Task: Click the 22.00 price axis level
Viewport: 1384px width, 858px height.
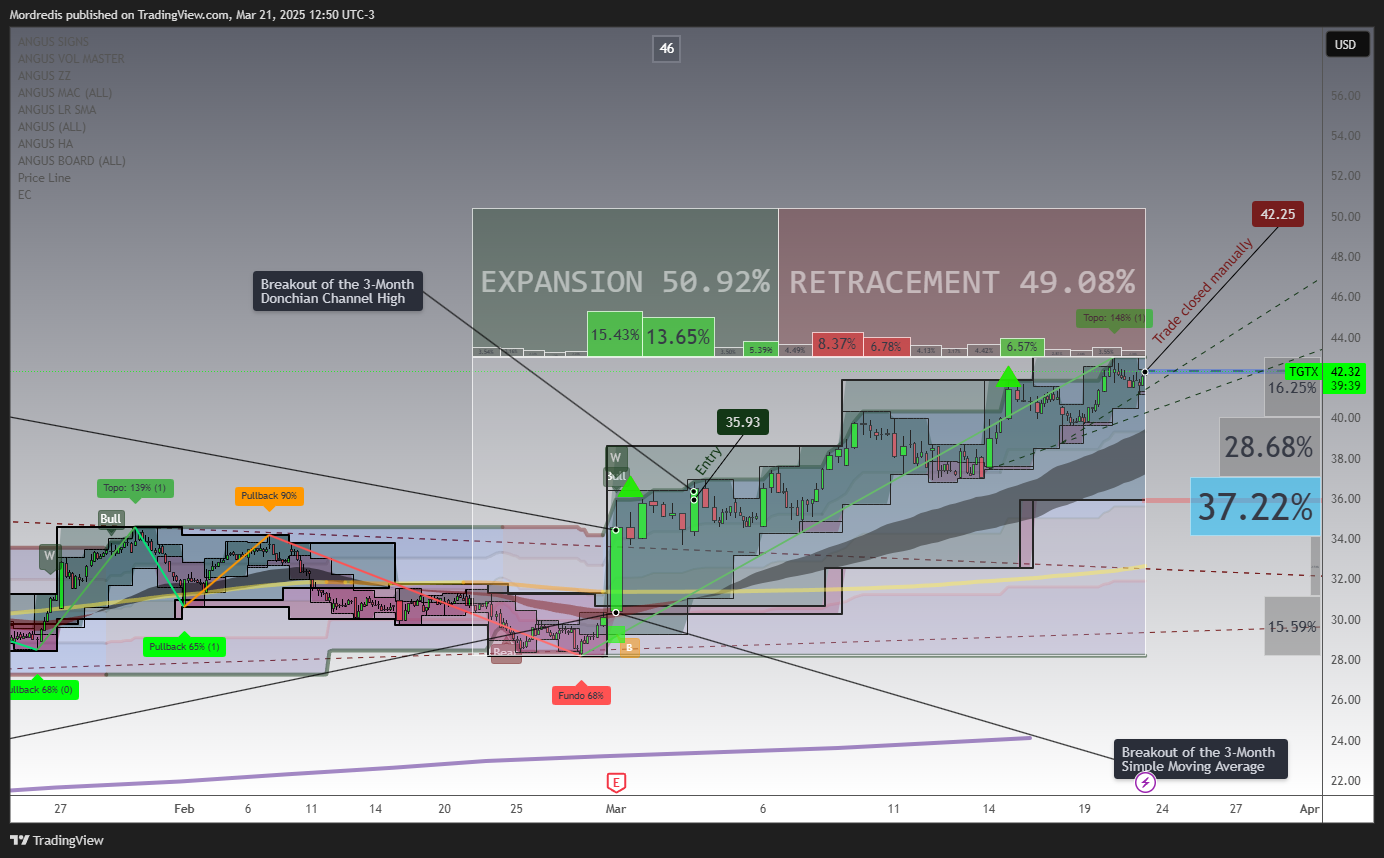Action: coord(1345,780)
